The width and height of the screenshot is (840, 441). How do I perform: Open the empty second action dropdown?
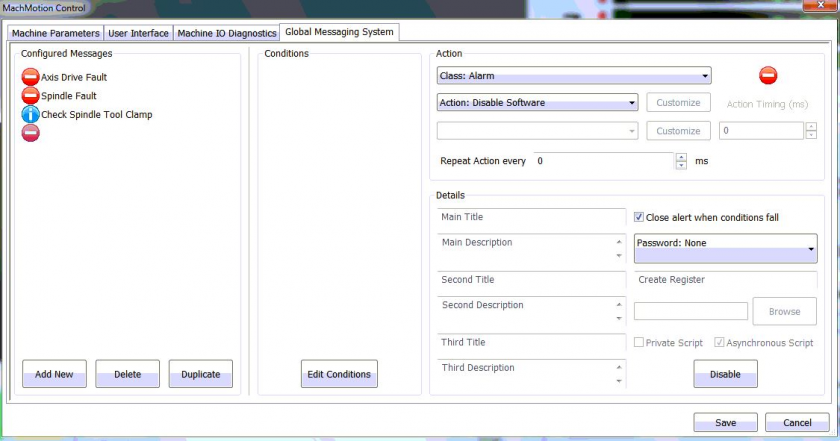coord(537,131)
